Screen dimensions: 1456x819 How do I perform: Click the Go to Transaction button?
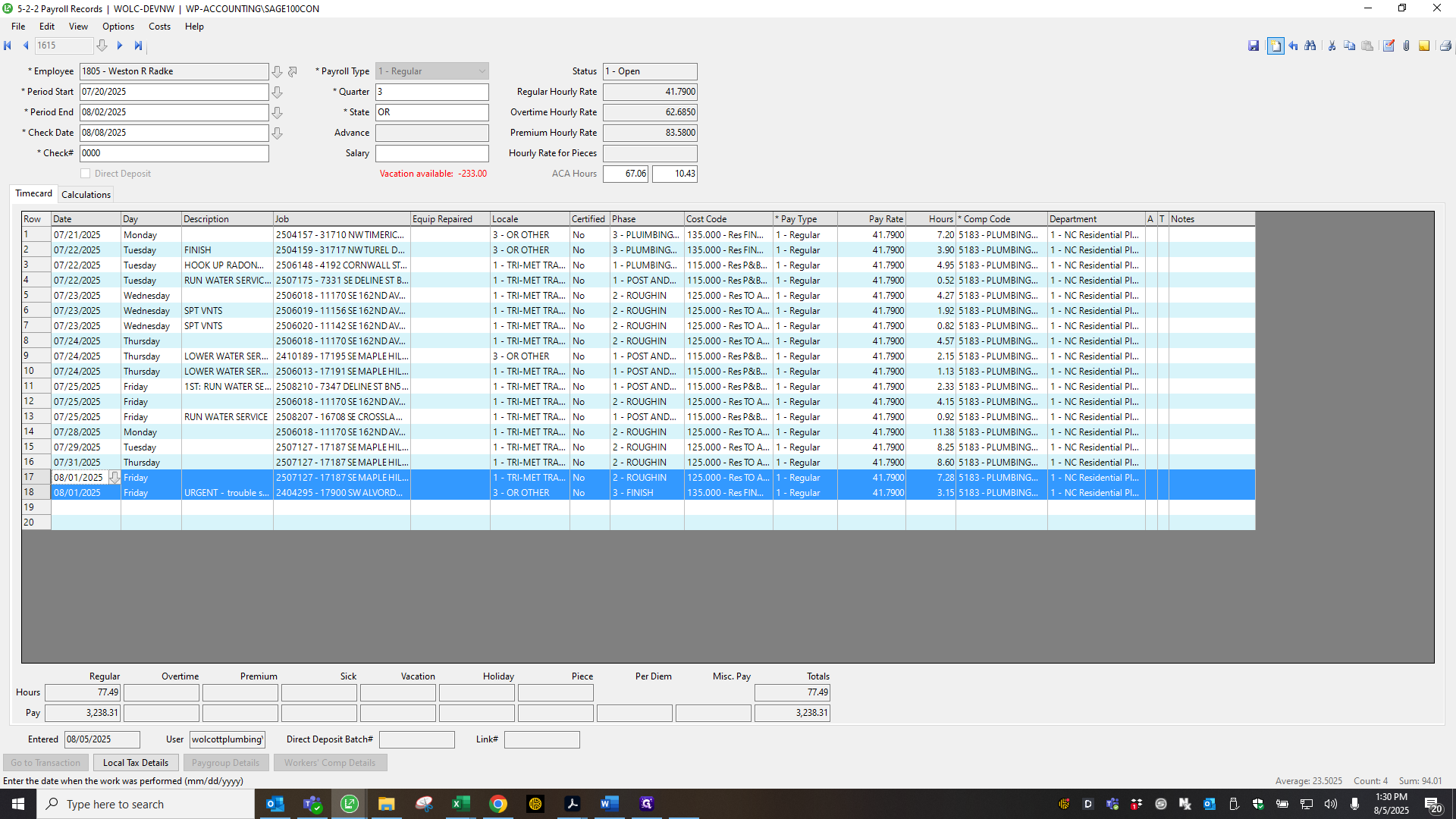pyautogui.click(x=45, y=763)
